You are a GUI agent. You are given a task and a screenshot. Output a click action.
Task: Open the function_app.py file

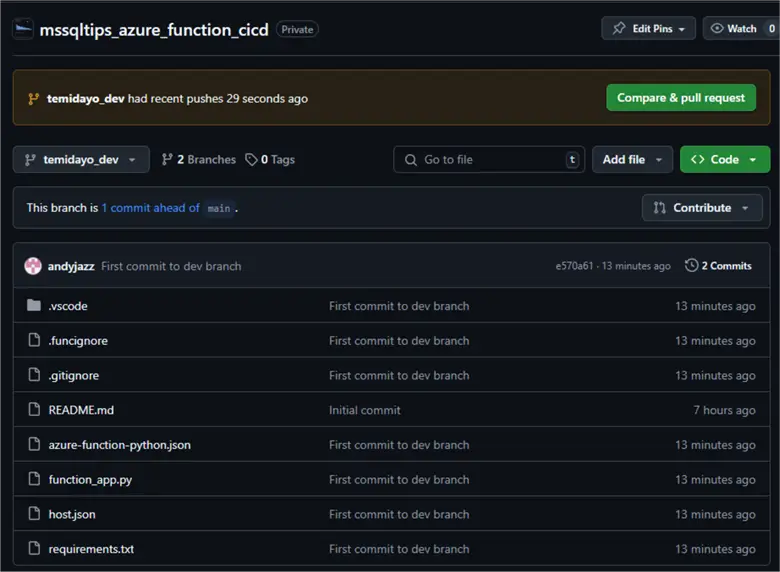[90, 480]
